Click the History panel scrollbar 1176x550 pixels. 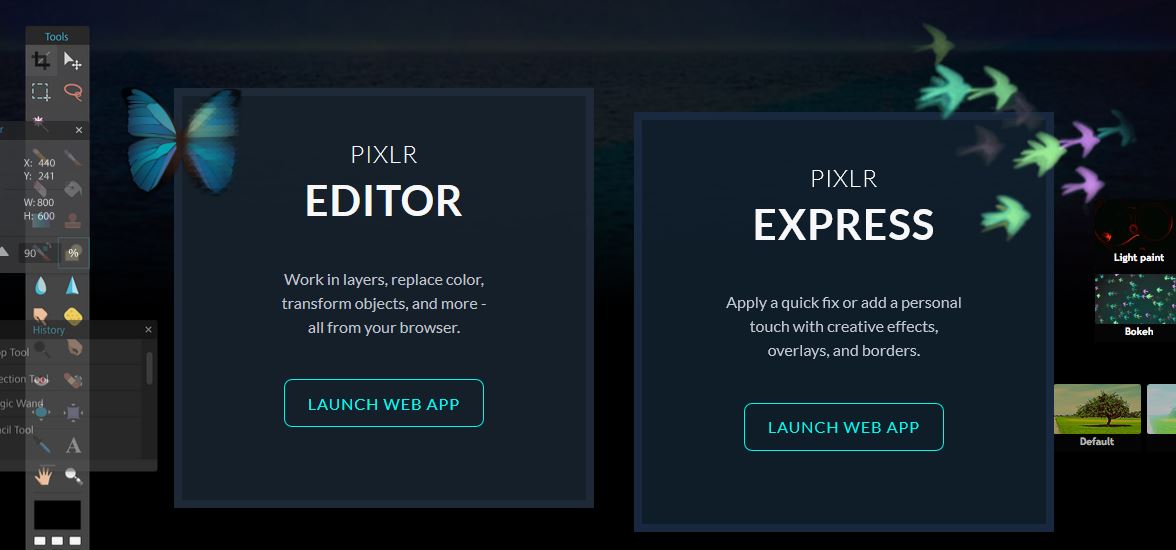pos(149,368)
